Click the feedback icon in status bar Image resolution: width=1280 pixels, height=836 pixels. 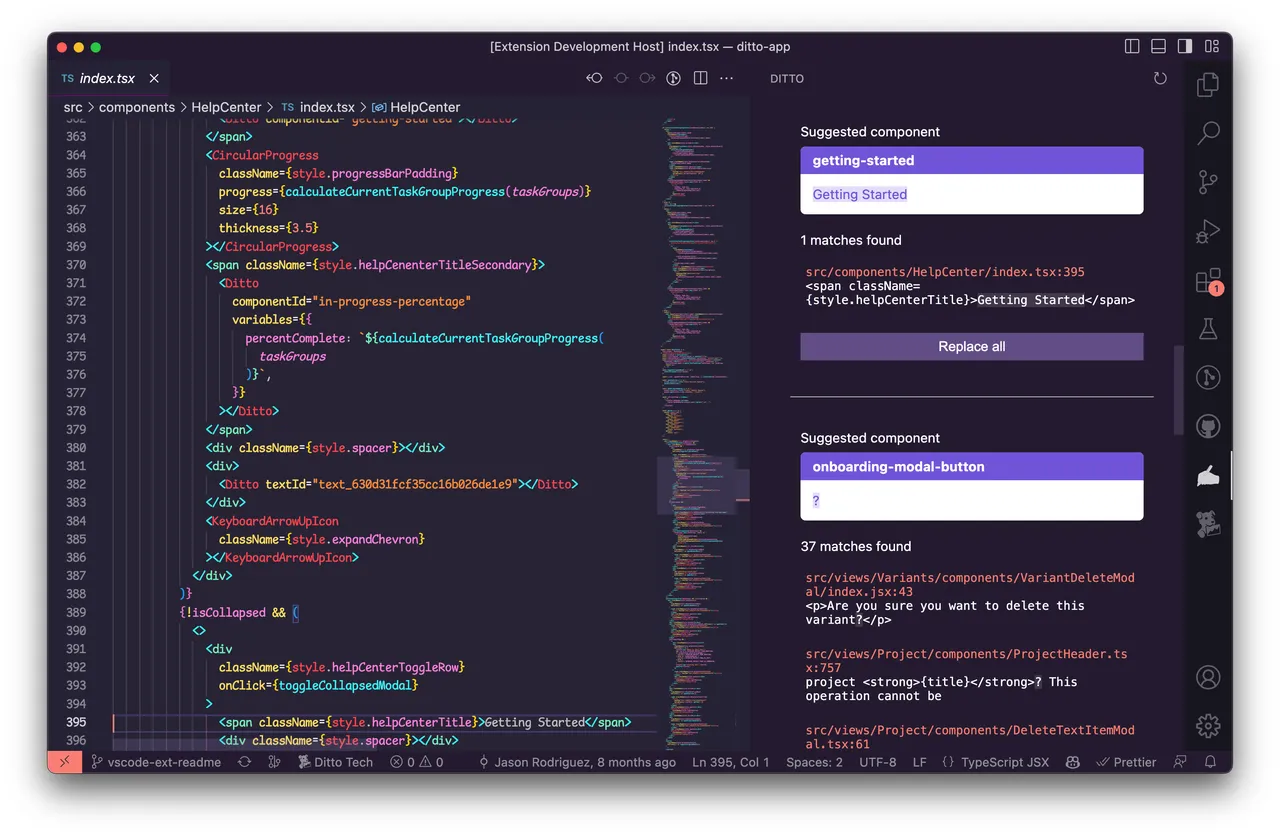coord(1180,762)
